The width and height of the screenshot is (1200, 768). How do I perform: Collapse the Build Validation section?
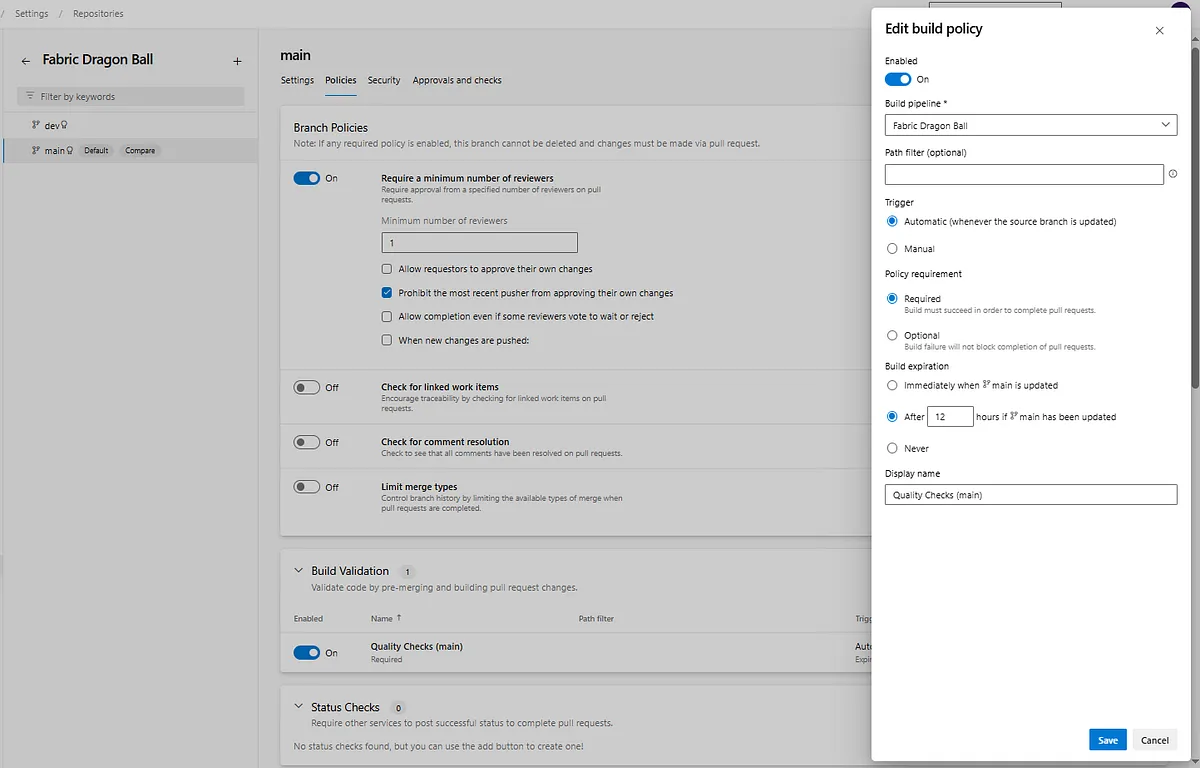coord(297,571)
